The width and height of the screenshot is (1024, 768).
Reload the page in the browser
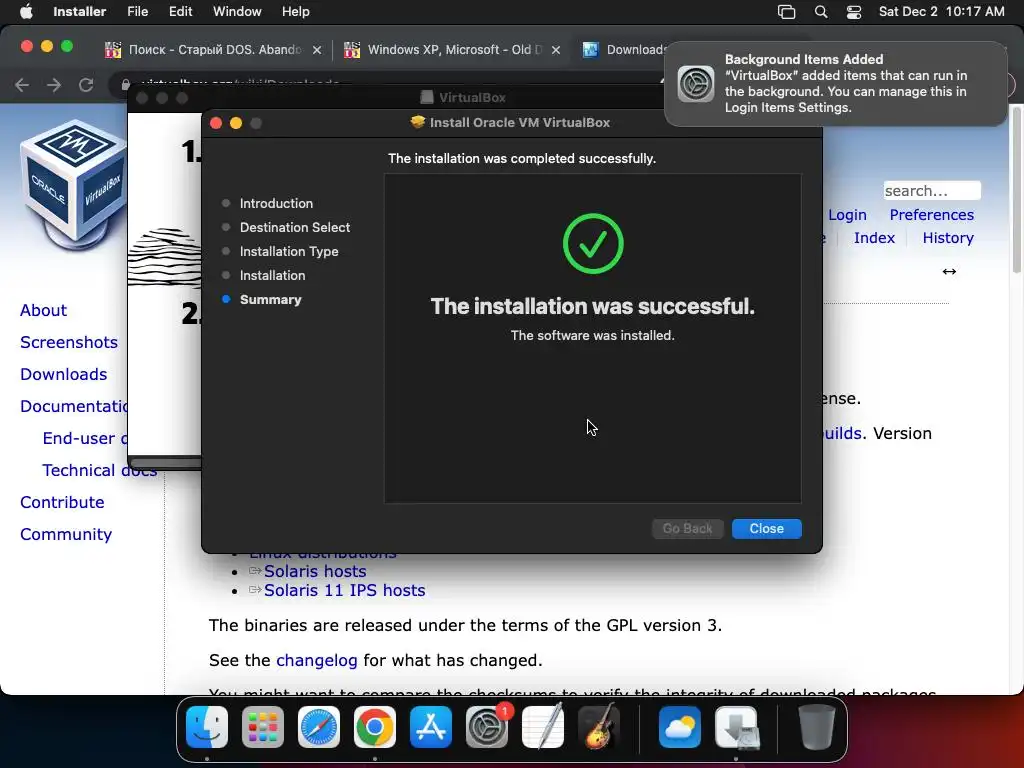86,85
